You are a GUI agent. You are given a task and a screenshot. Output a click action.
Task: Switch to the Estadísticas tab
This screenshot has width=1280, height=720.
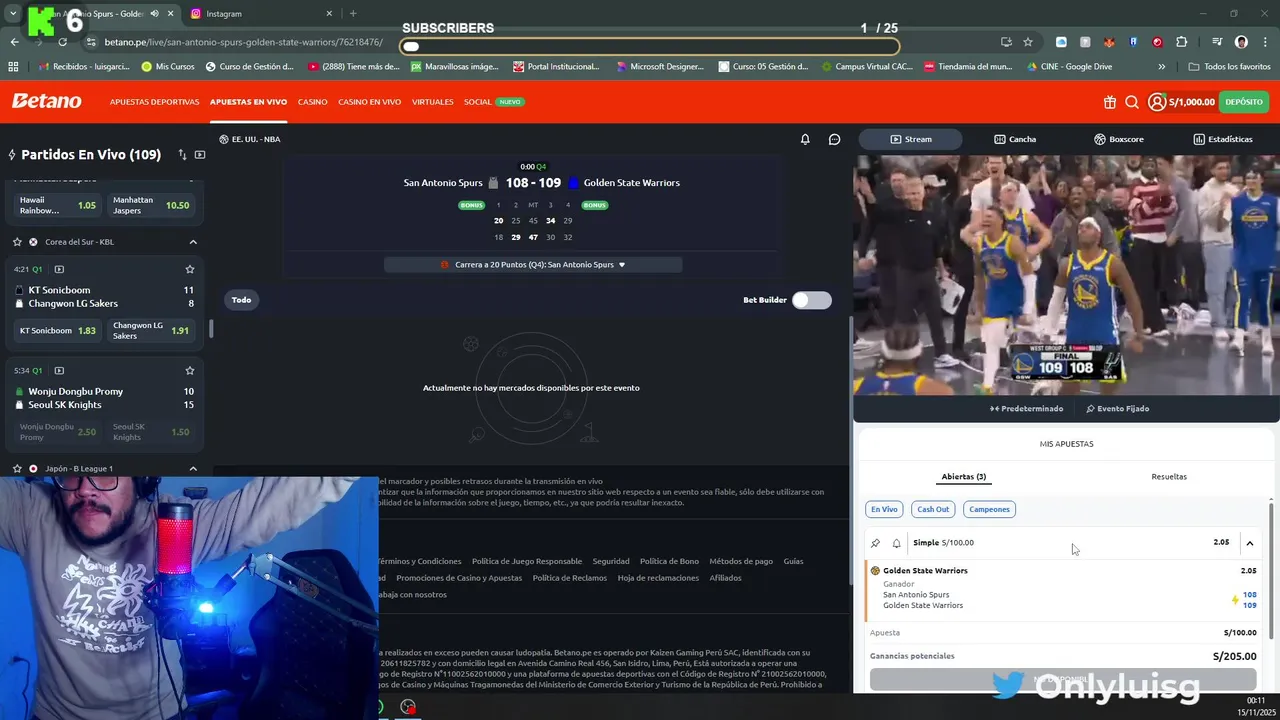[x=1223, y=139]
